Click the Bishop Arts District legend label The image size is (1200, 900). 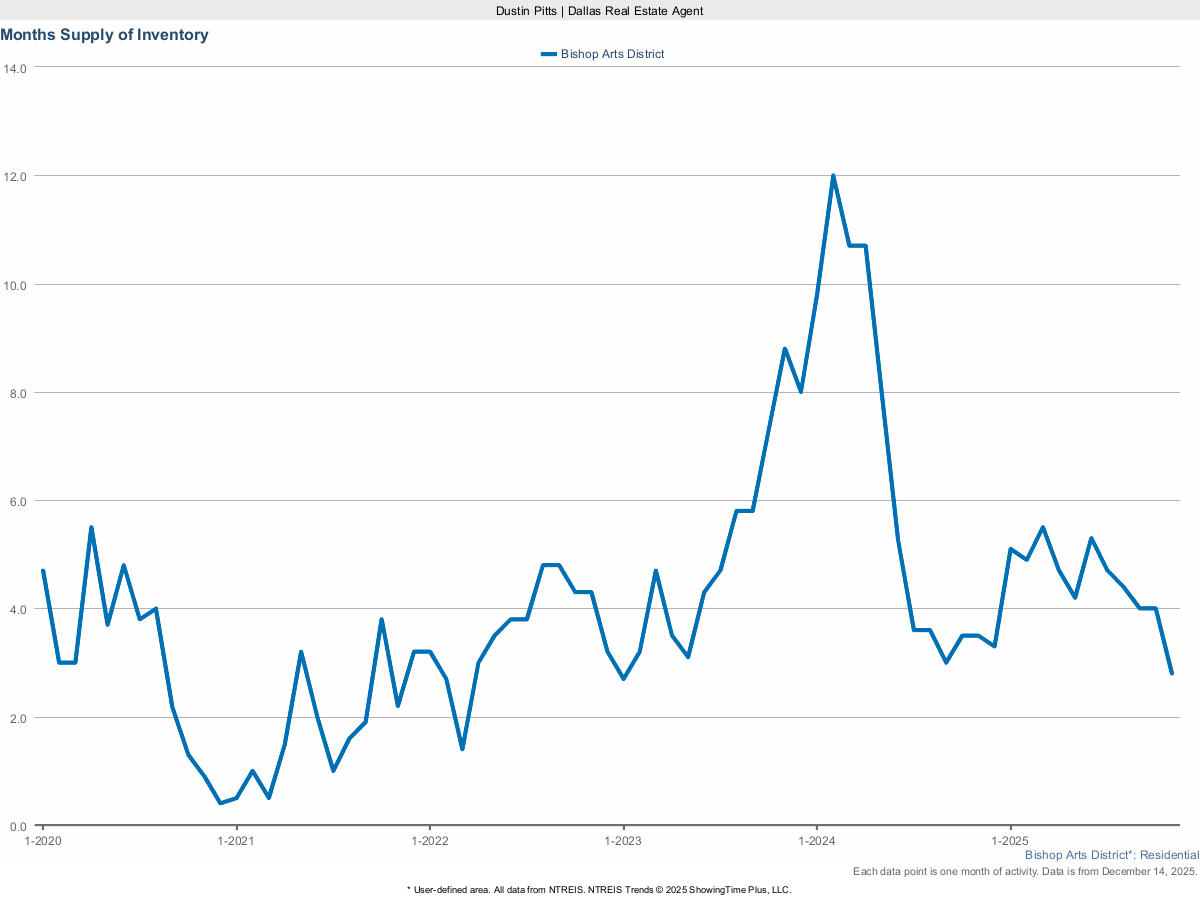(612, 54)
